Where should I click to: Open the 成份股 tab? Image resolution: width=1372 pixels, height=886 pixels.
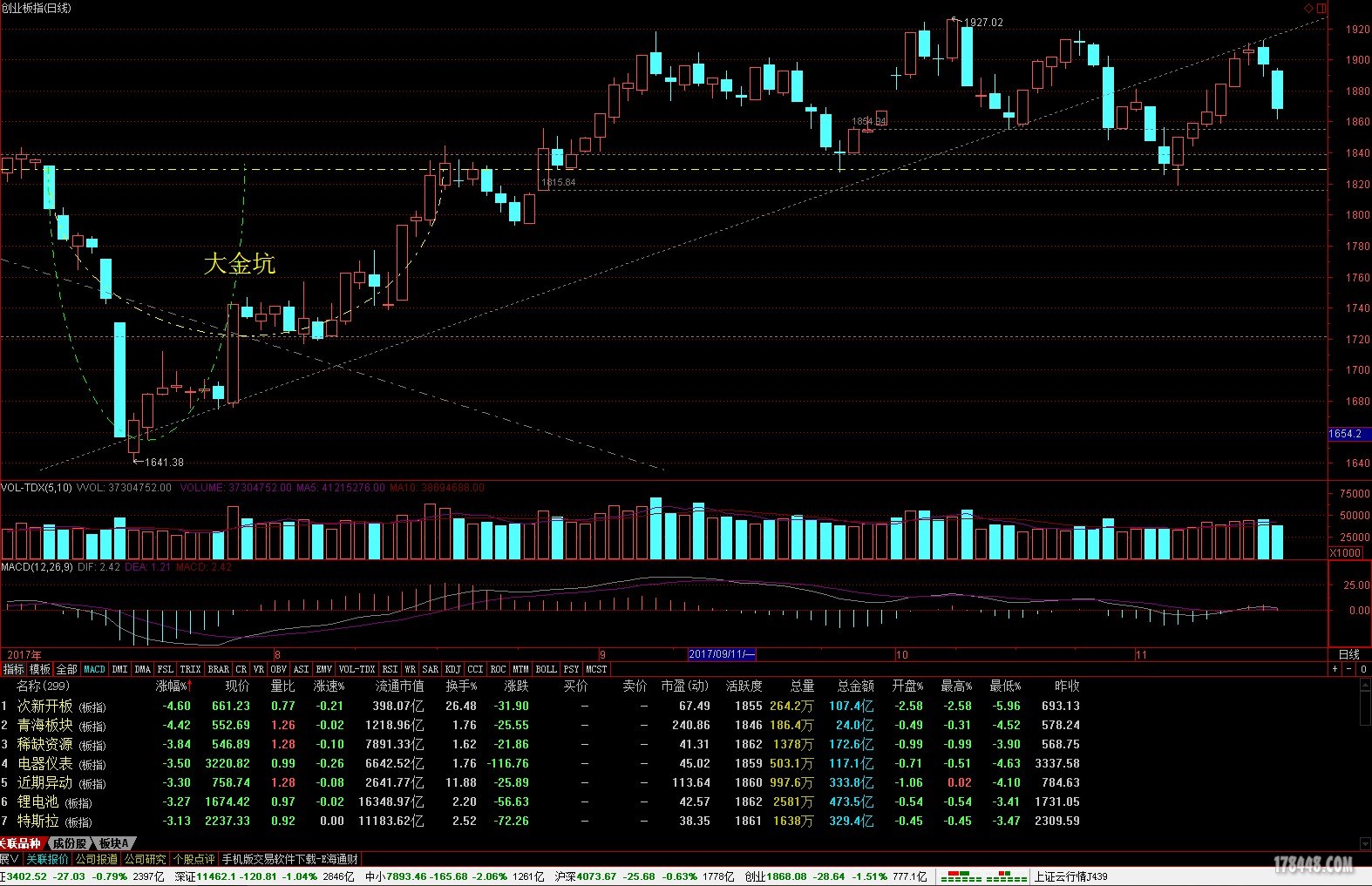click(x=69, y=843)
